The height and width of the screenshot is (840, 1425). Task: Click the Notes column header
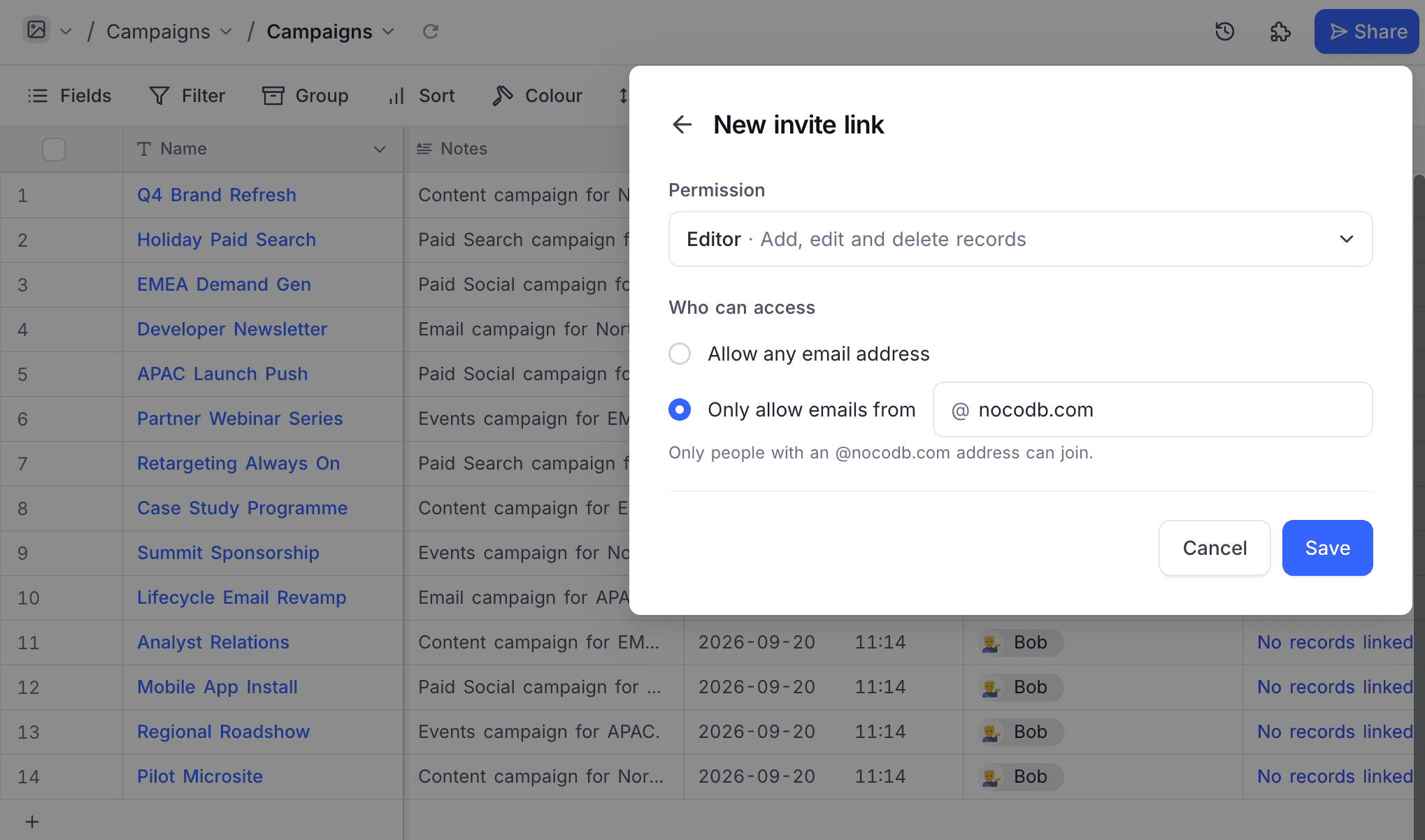[x=517, y=149]
